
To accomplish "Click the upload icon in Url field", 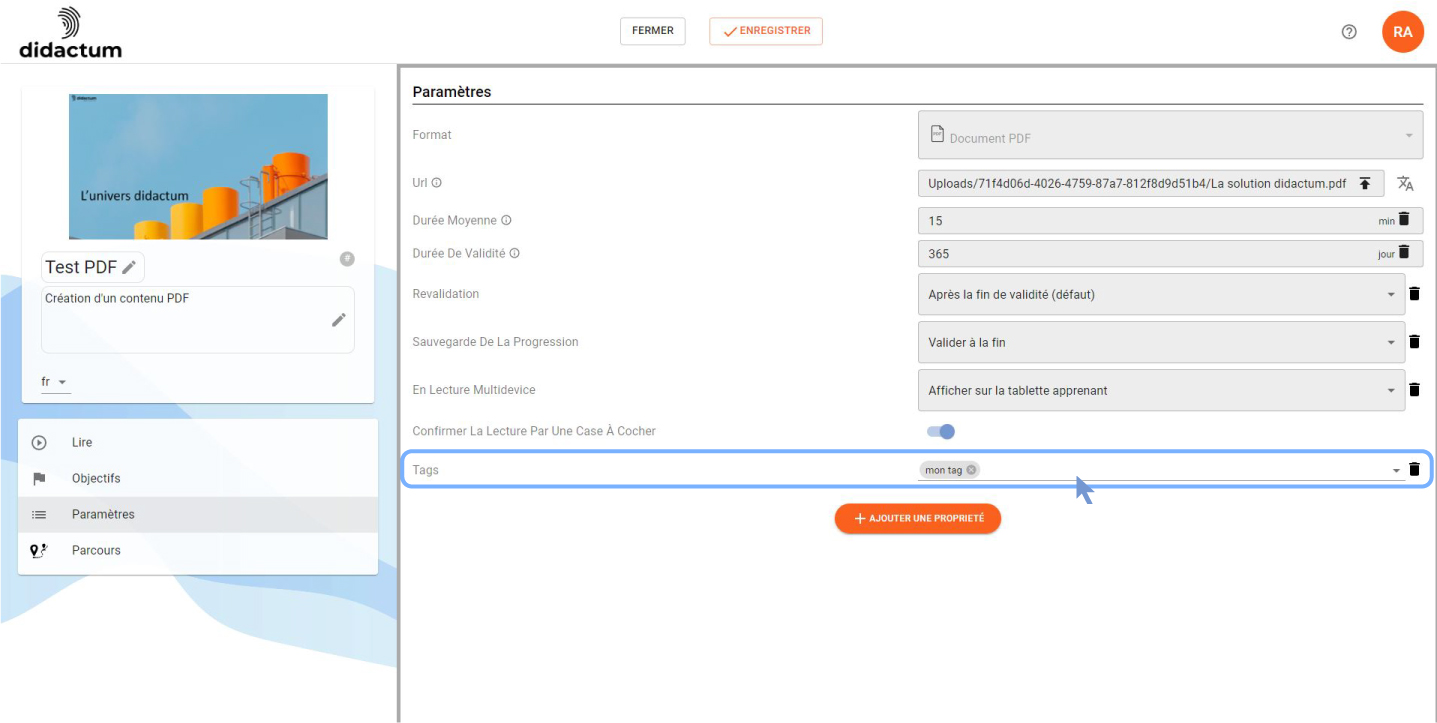I will [x=1365, y=184].
